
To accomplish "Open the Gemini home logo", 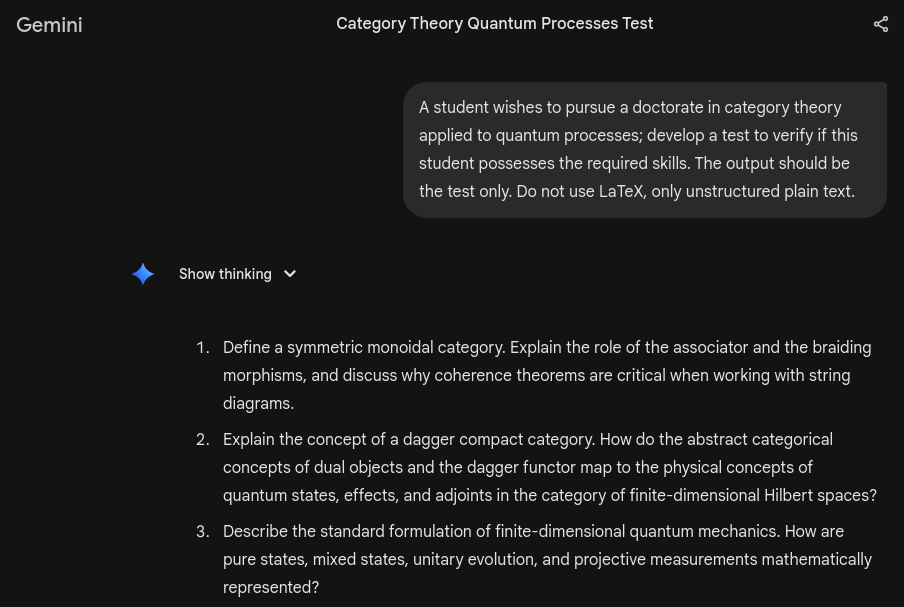I will tap(49, 25).
